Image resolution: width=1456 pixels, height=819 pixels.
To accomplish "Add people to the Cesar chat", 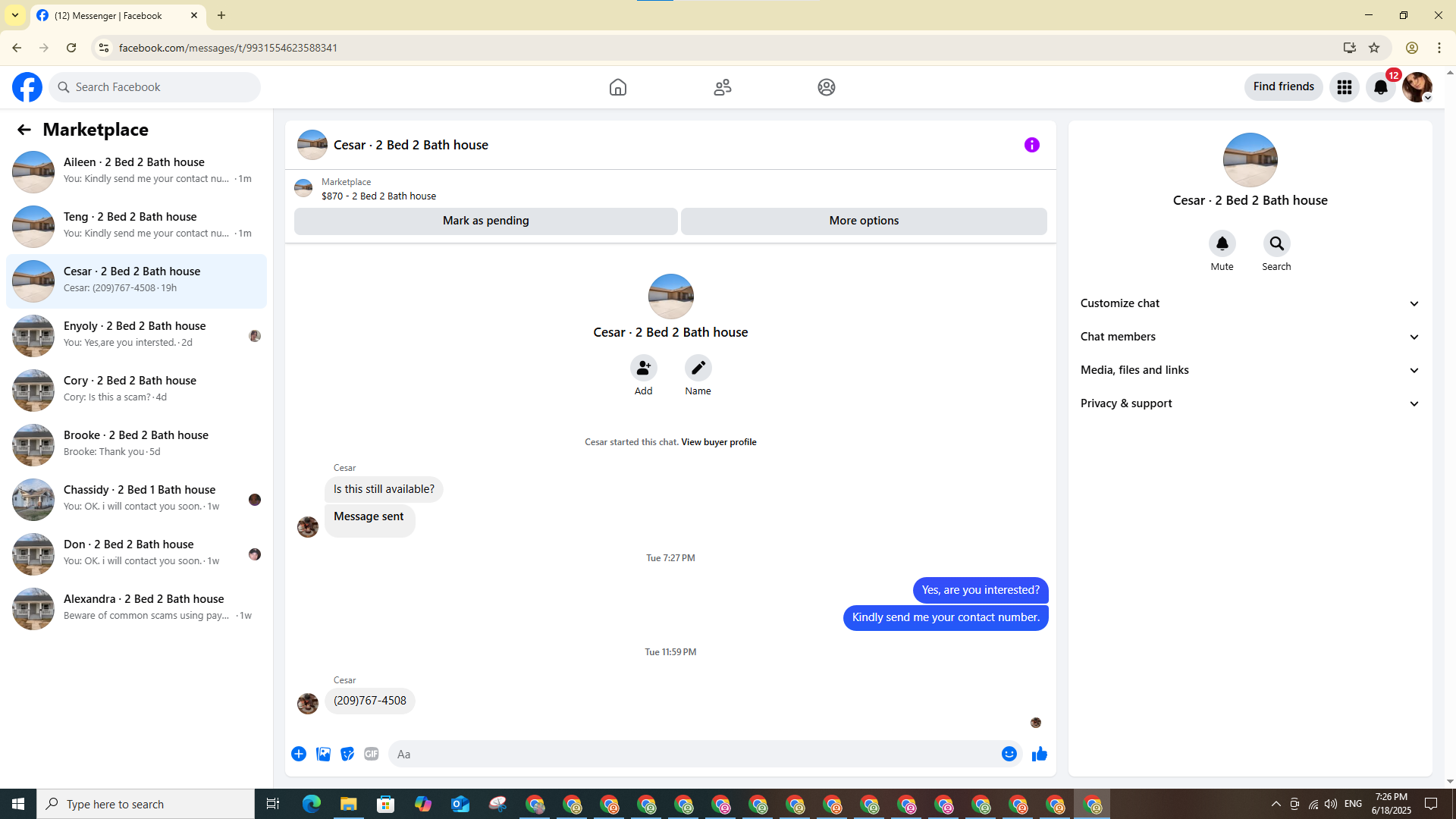I will pyautogui.click(x=644, y=368).
